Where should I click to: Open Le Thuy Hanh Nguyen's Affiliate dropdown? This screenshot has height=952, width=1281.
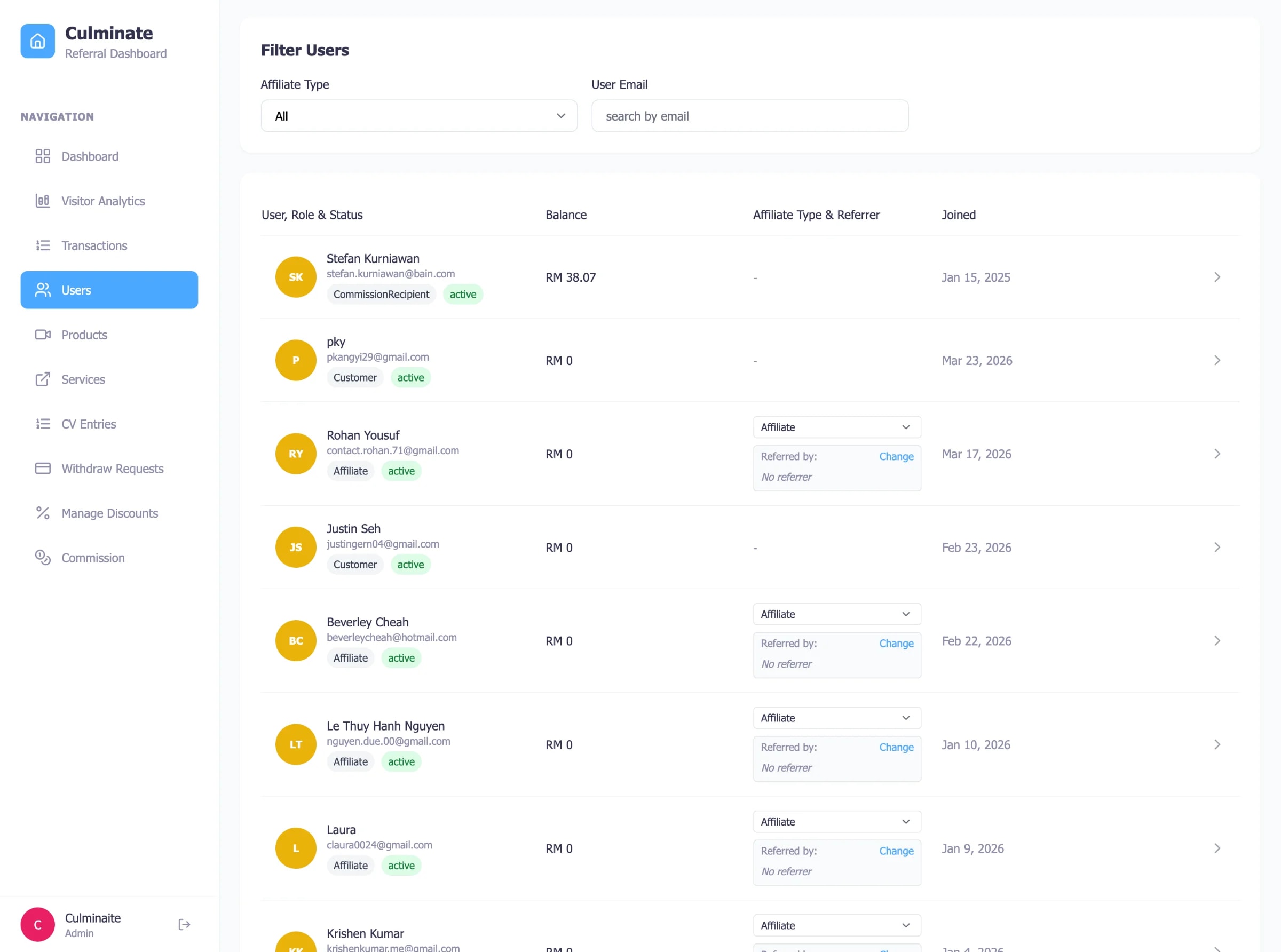point(837,717)
